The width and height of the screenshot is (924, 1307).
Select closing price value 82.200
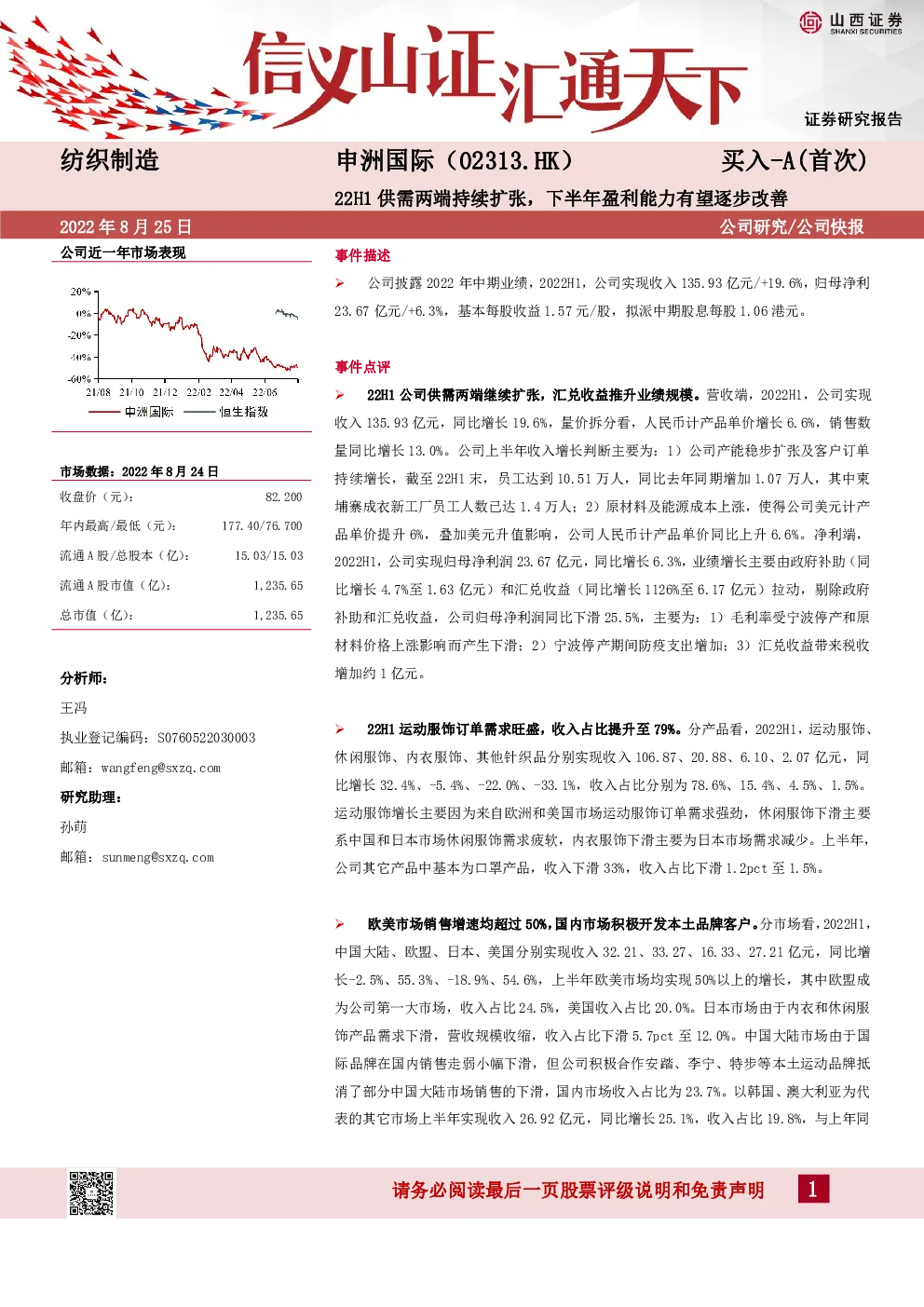point(284,497)
